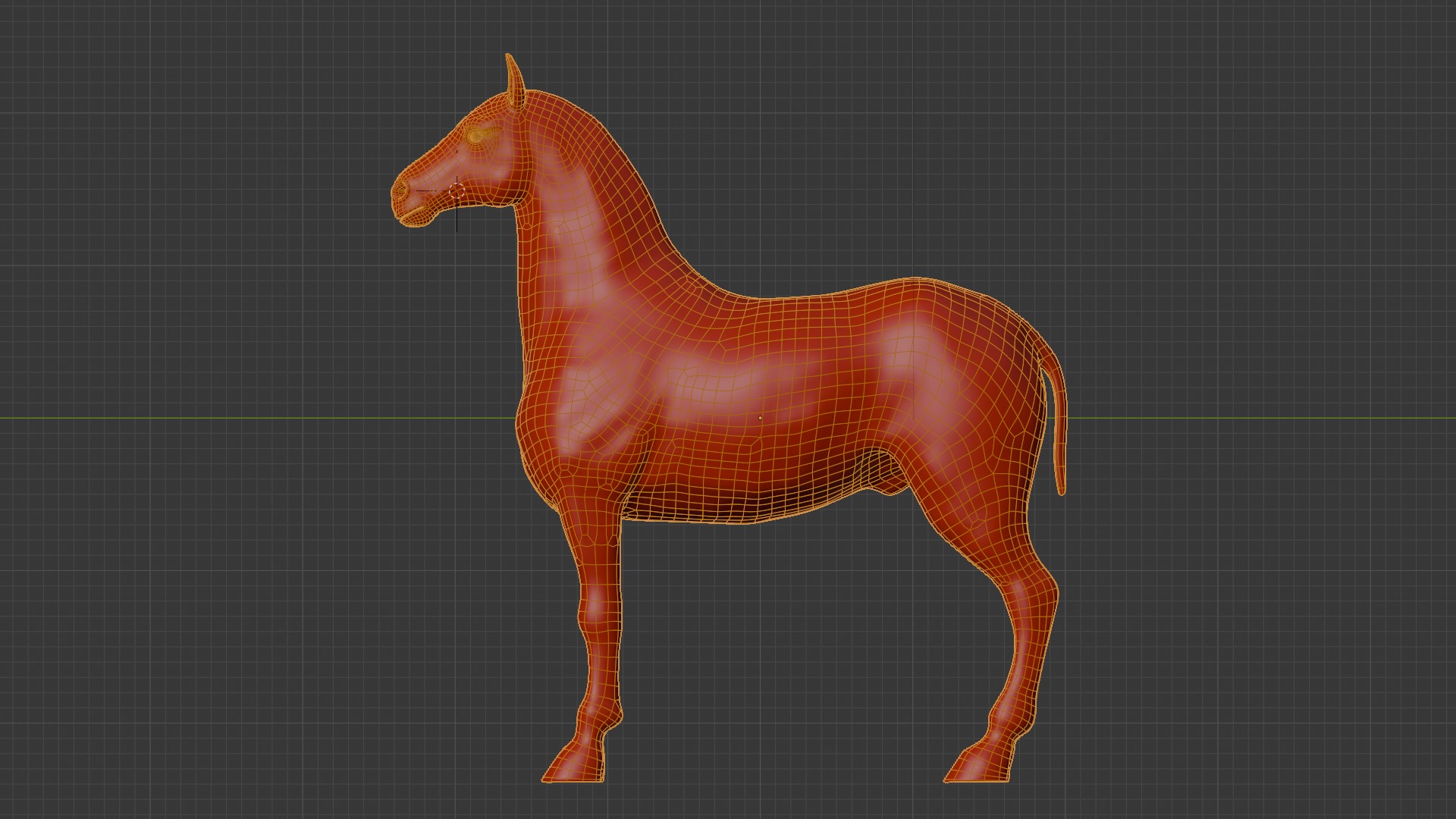Viewport: 1456px width, 819px height.
Task: Click the object origin dot on belly
Action: pyautogui.click(x=760, y=417)
